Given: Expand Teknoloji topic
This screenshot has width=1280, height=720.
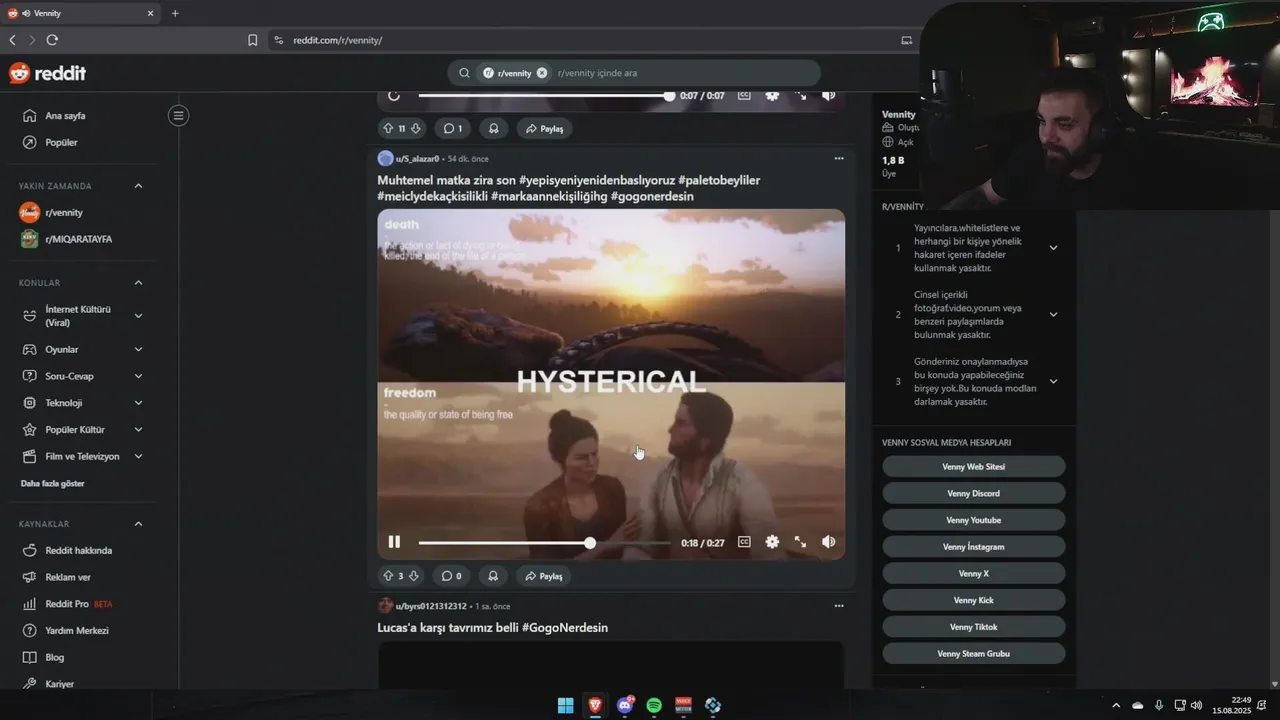Looking at the screenshot, I should (x=138, y=403).
